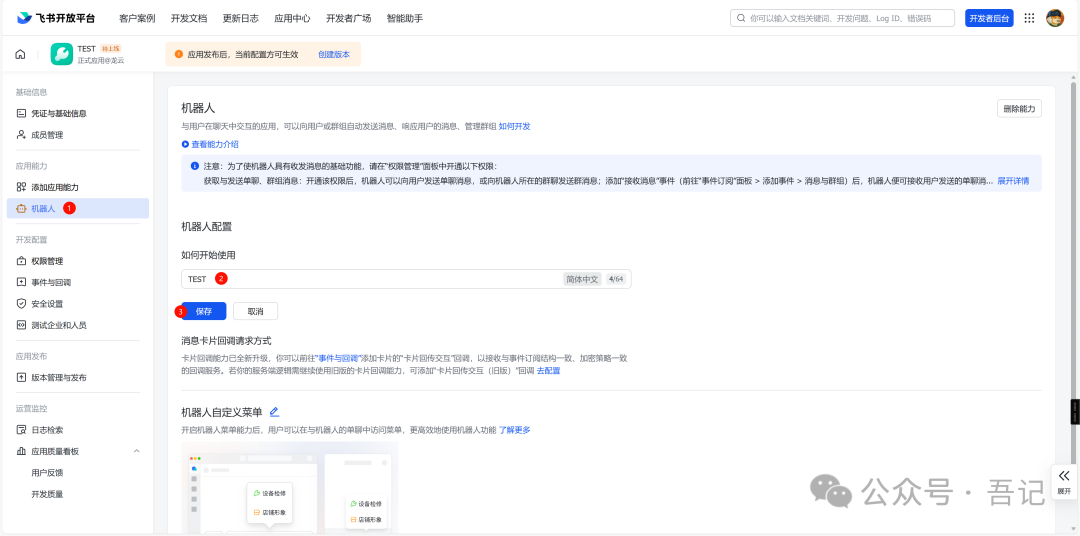Open the home icon in breadcrumb bar
The height and width of the screenshot is (536, 1080).
click(21, 54)
